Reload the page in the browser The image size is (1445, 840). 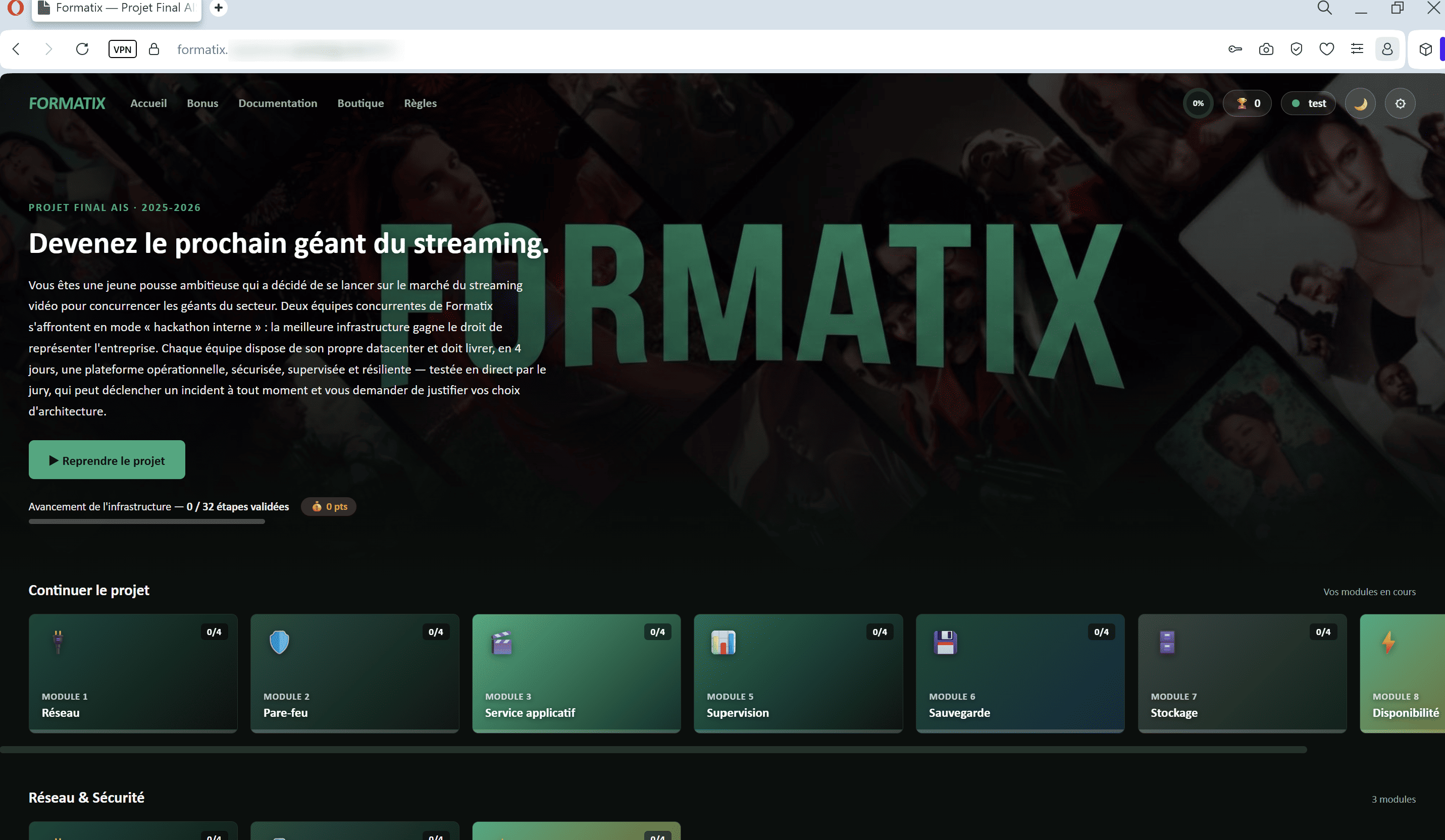tap(82, 49)
